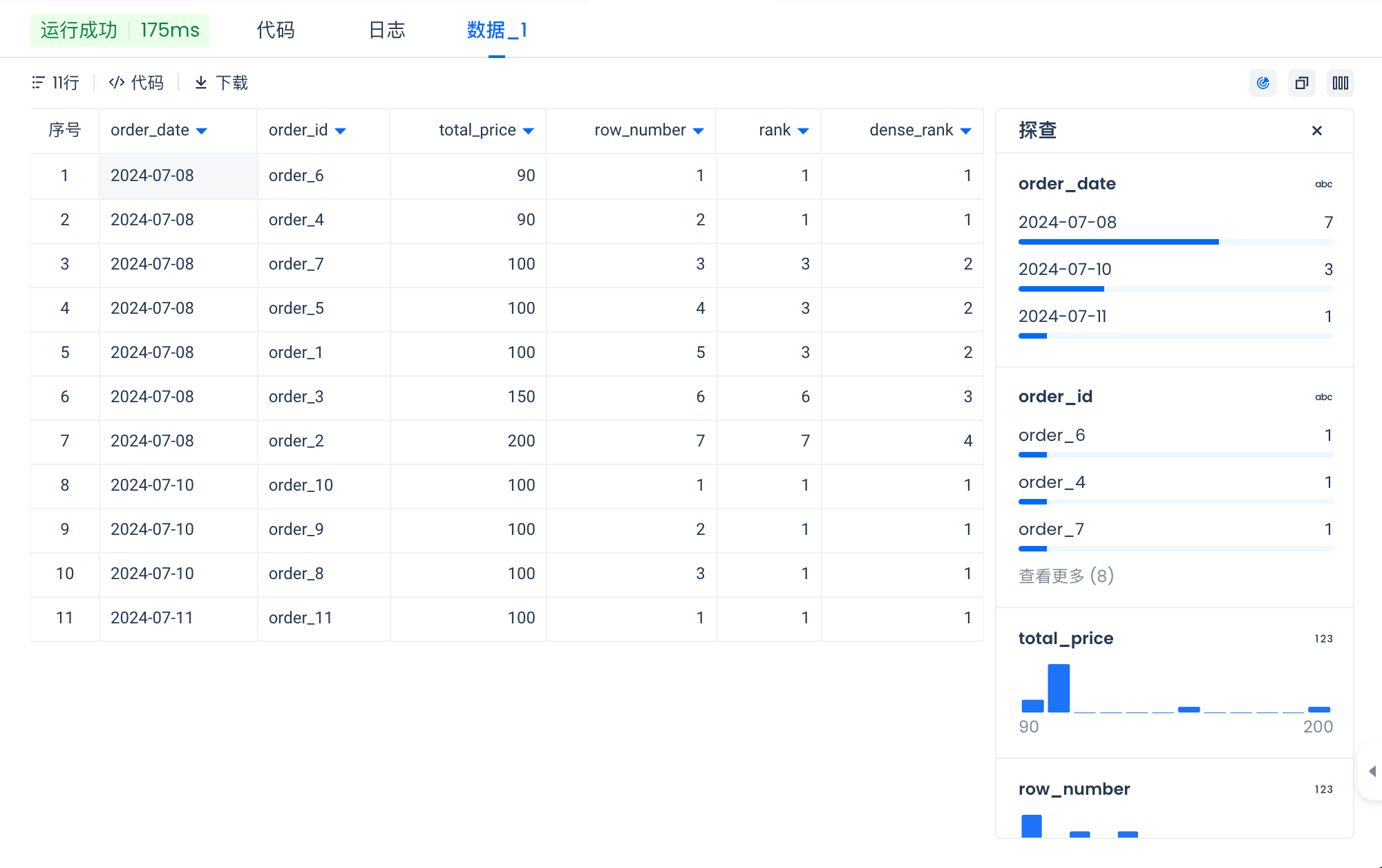Screen dimensions: 1382x868
Task: Close the 探查 panel
Action: point(1316,131)
